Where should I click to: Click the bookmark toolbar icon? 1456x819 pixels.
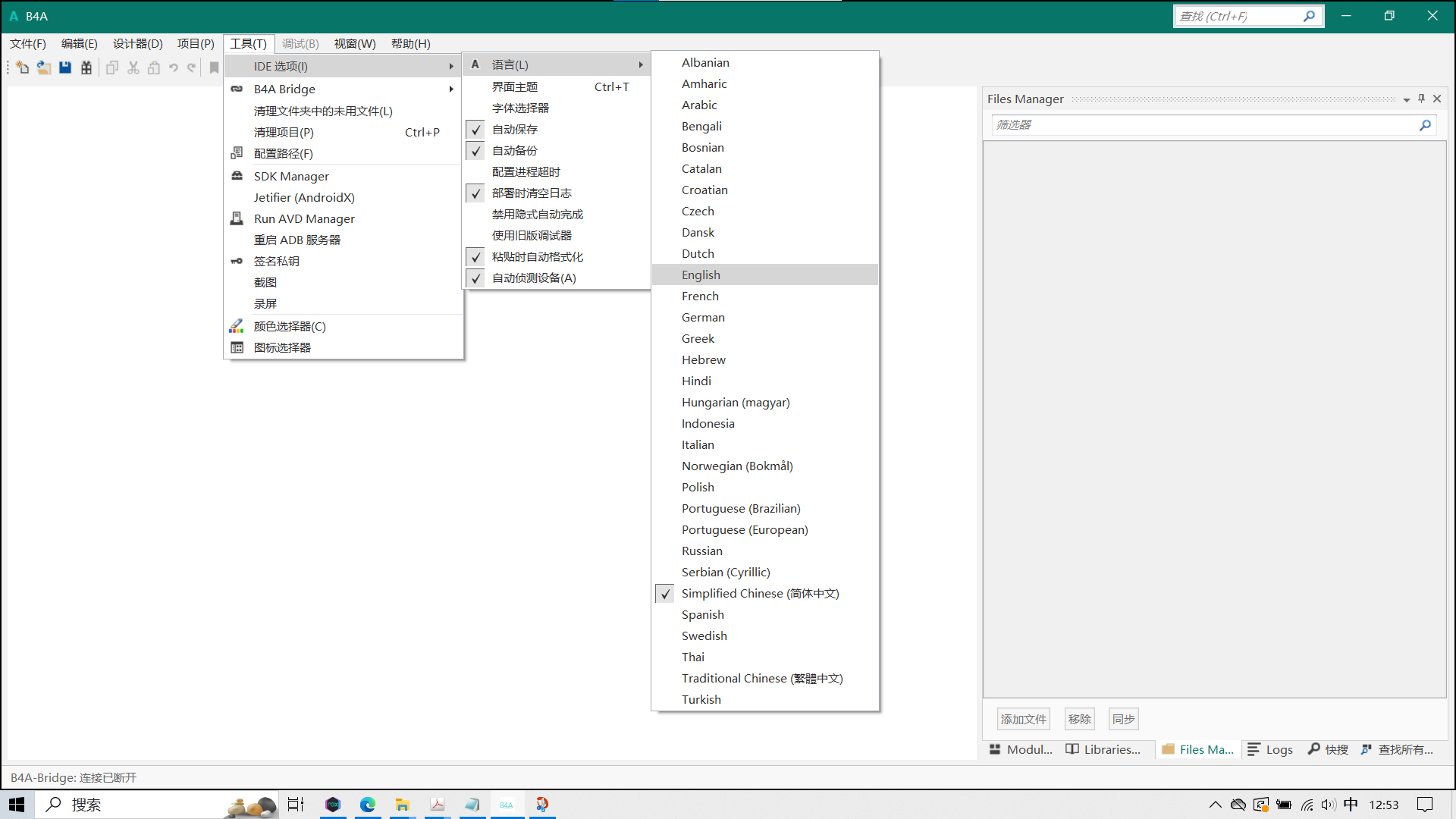[x=214, y=67]
